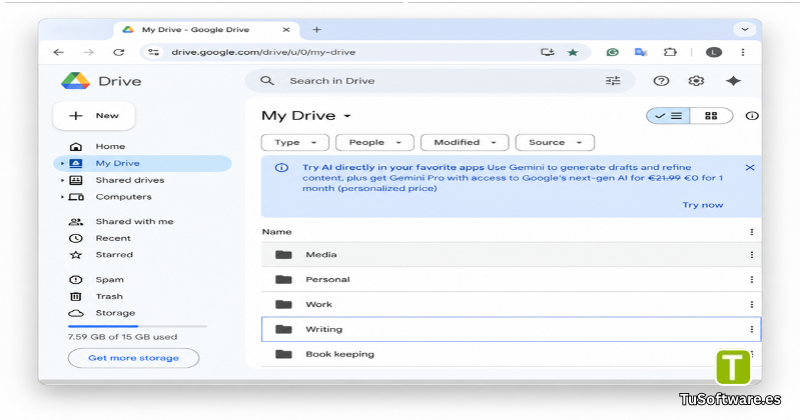Open Drive settings gear icon
800x420 pixels.
(x=696, y=81)
